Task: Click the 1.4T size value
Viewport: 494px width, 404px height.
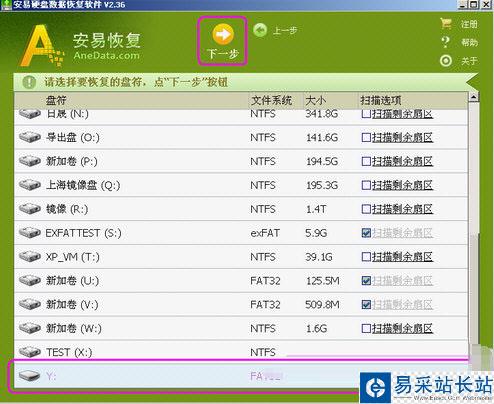Action: tap(316, 209)
